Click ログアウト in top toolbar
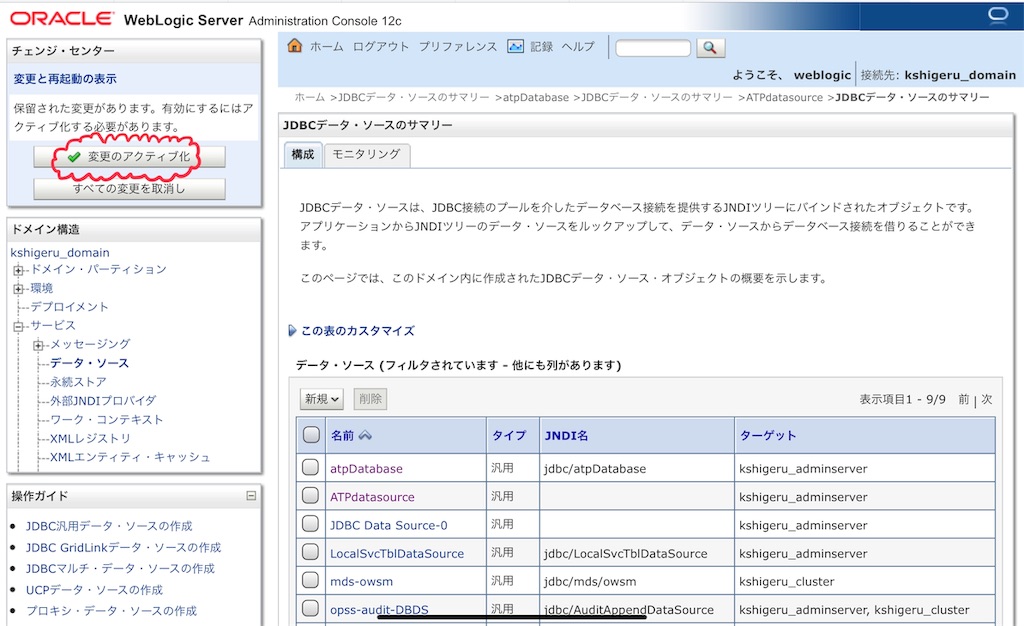Image resolution: width=1024 pixels, height=626 pixels. tap(381, 46)
